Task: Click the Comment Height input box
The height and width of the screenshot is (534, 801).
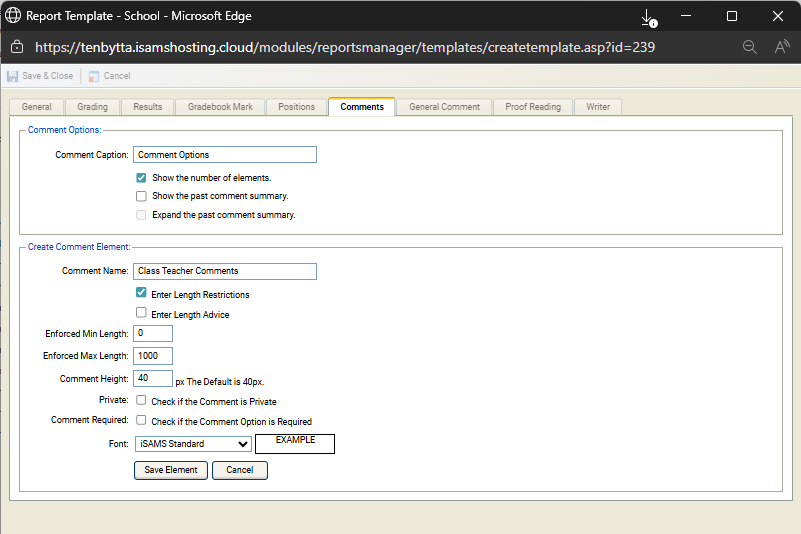Action: point(153,379)
